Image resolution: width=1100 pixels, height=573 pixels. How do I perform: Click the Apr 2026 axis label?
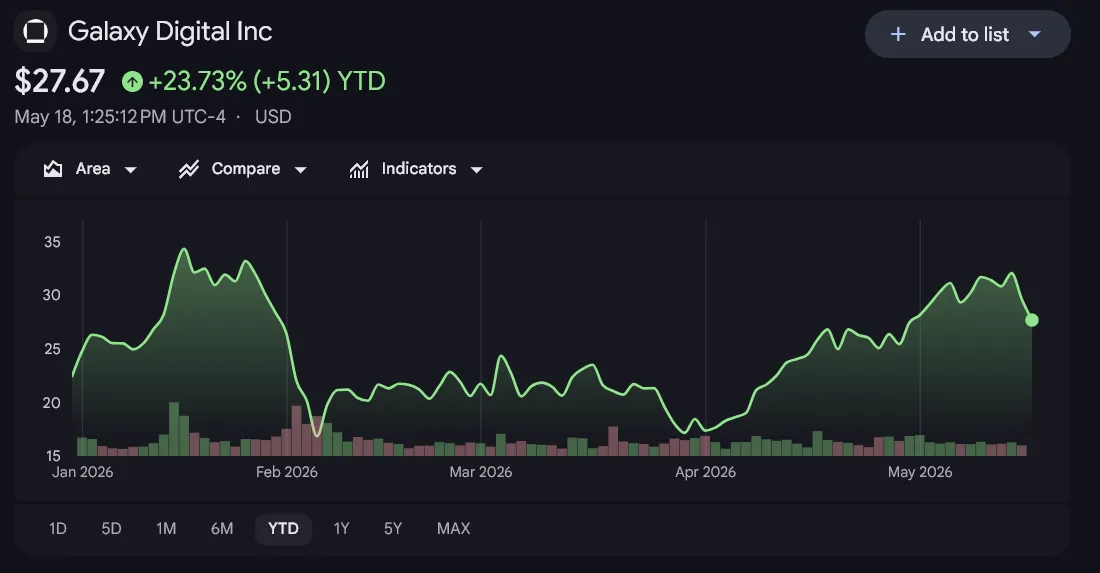coord(706,472)
